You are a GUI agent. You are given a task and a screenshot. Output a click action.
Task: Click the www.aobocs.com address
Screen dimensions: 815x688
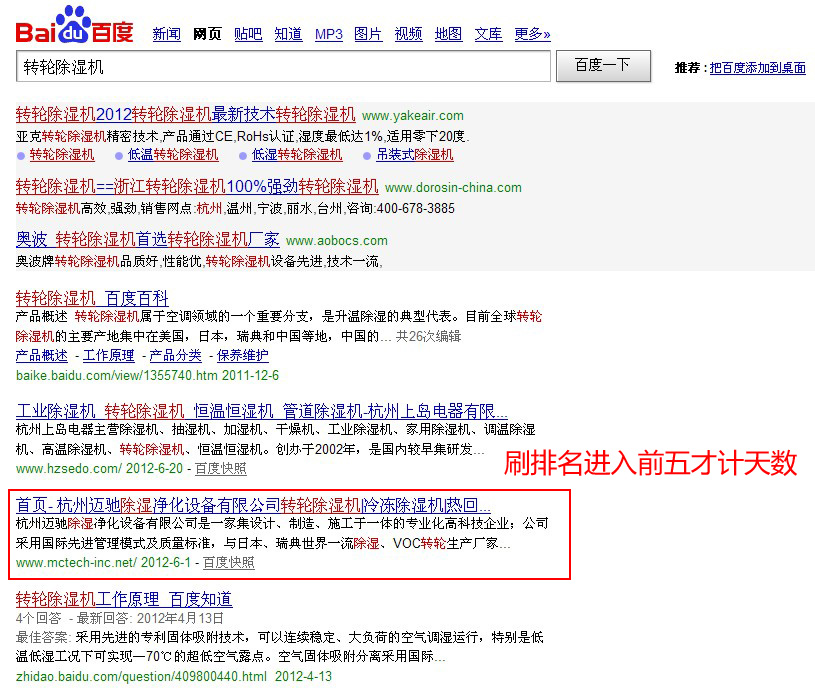pyautogui.click(x=337, y=241)
